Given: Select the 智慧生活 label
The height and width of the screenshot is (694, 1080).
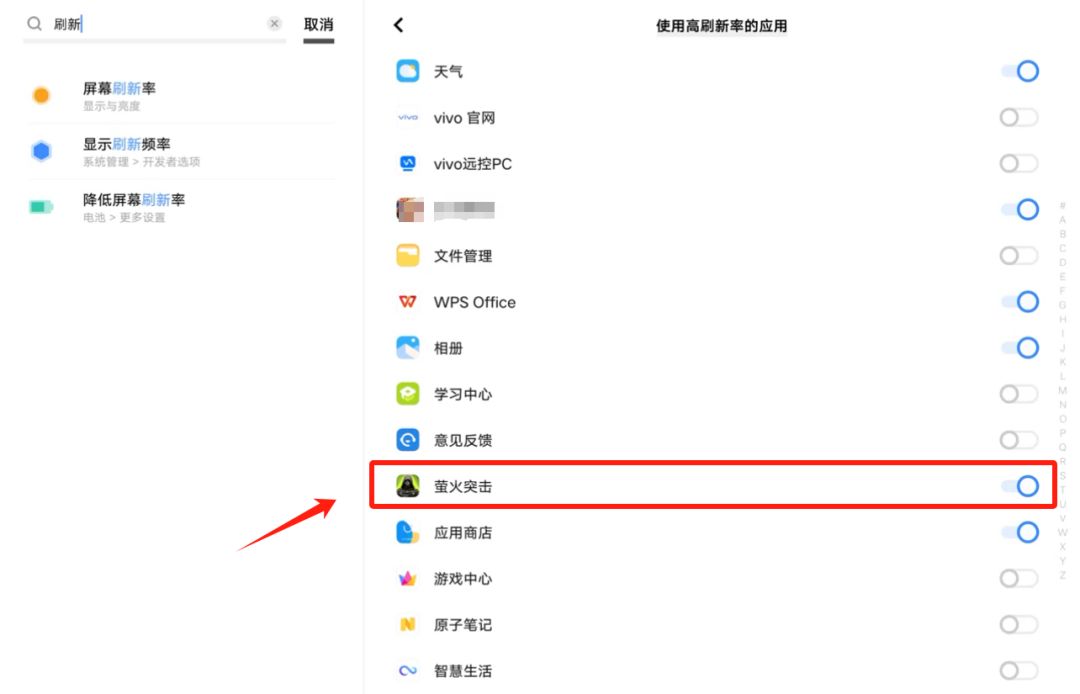Looking at the screenshot, I should coord(463,671).
